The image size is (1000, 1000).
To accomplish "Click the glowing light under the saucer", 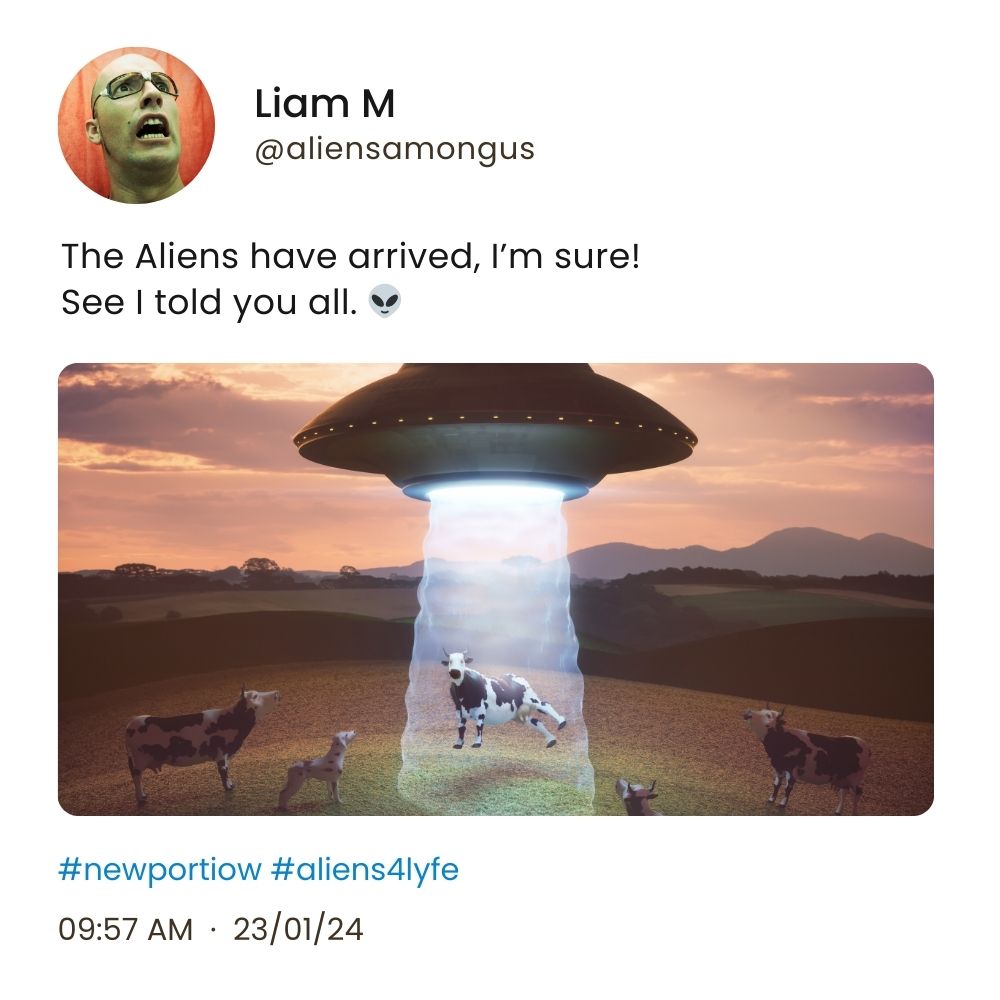I will pyautogui.click(x=496, y=492).
